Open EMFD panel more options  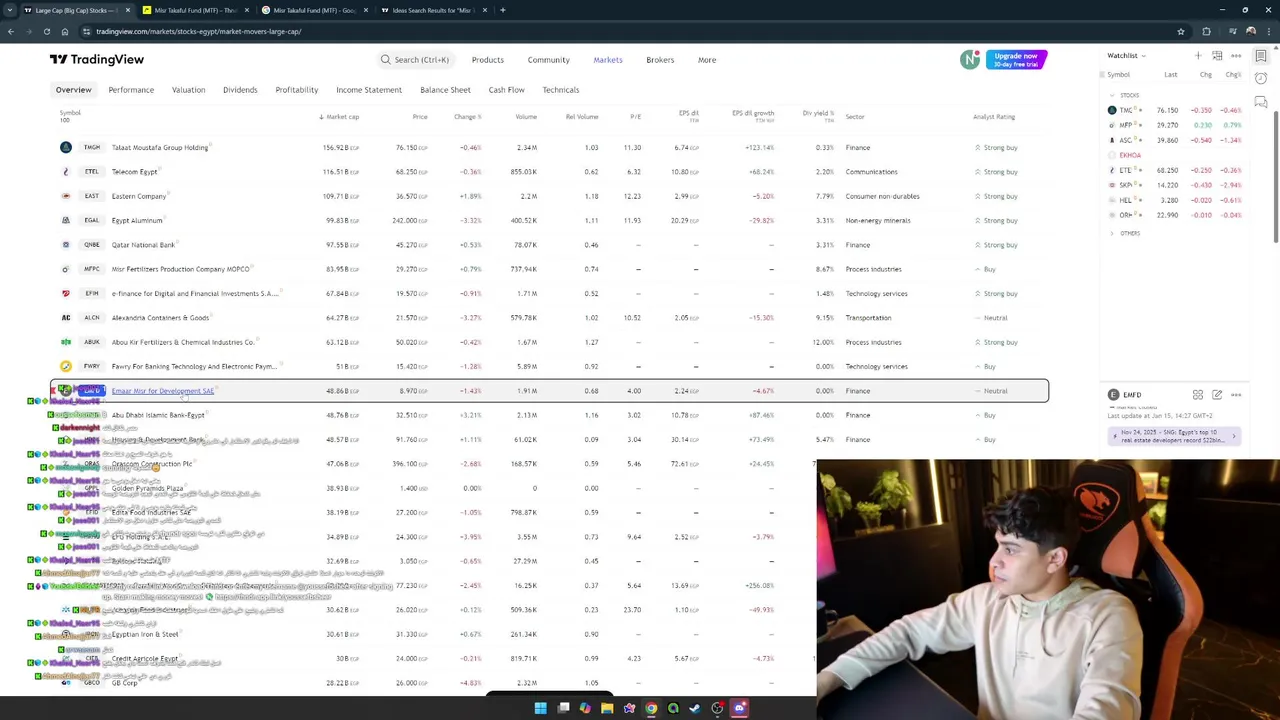pyautogui.click(x=1236, y=395)
